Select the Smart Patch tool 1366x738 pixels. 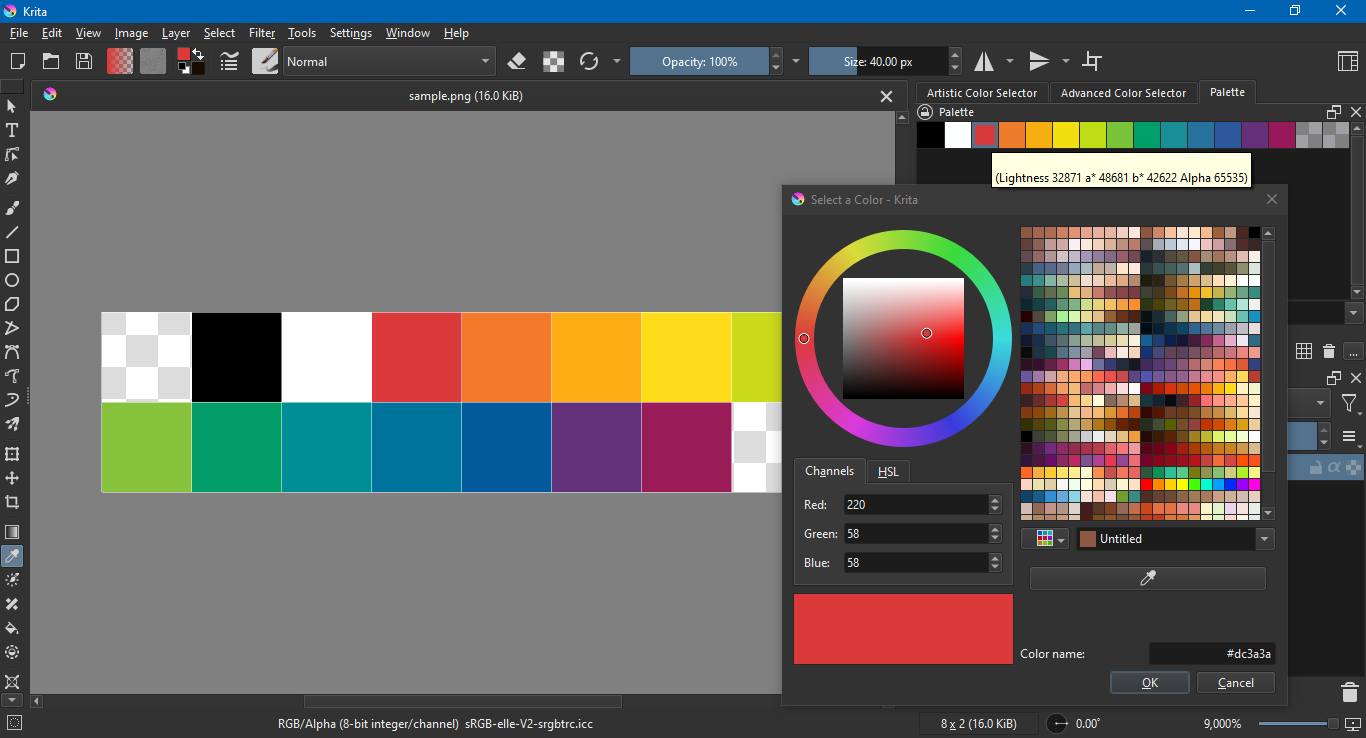point(12,604)
